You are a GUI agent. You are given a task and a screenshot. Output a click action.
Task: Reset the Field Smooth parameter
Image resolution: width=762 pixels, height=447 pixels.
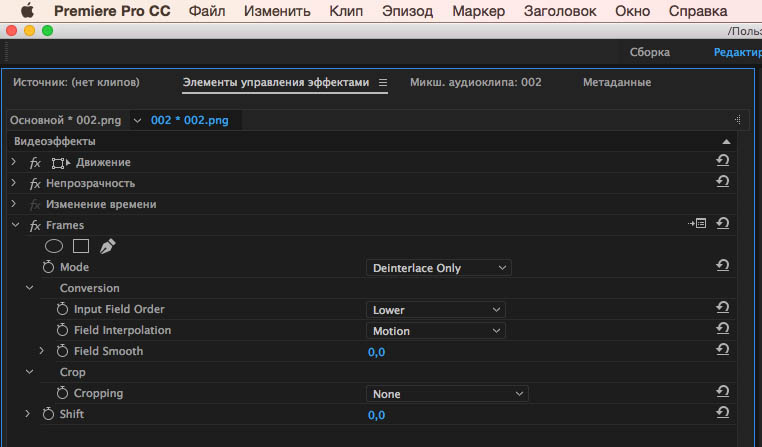click(x=723, y=349)
